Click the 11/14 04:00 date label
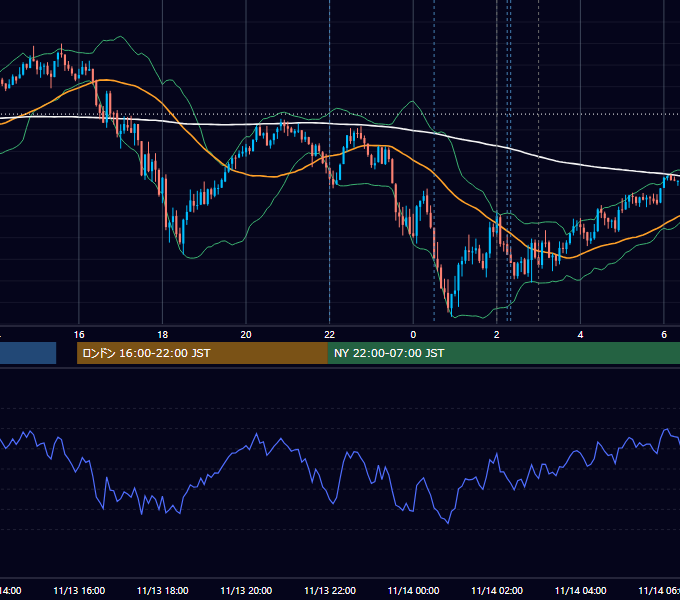680x600 pixels. tap(580, 591)
